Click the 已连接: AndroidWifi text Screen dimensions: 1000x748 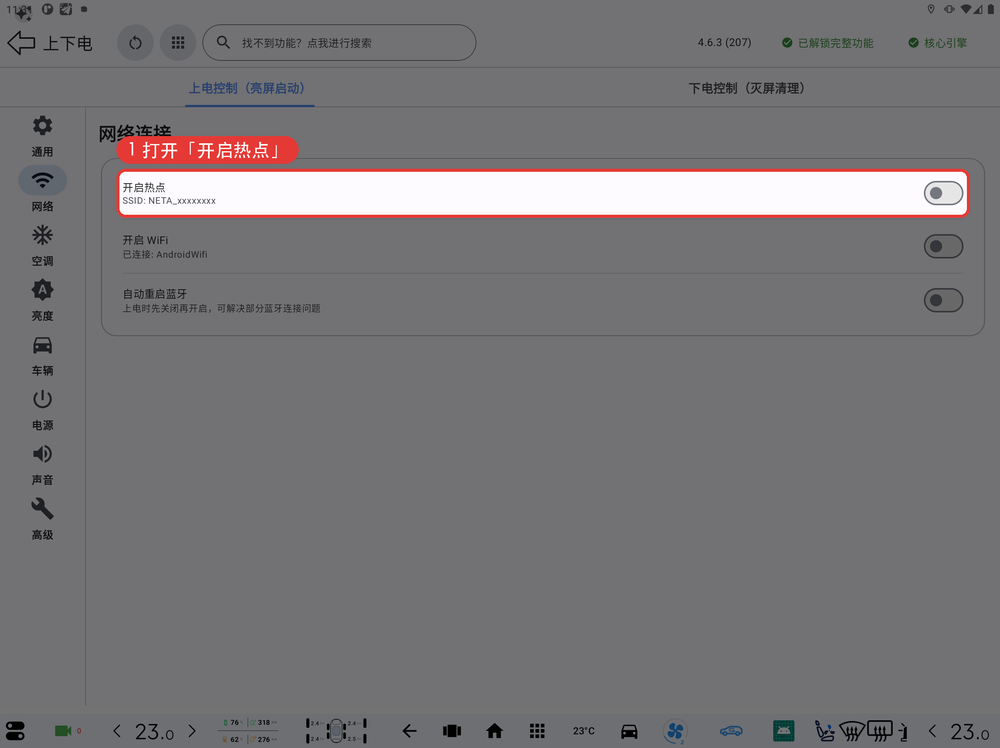(x=165, y=254)
